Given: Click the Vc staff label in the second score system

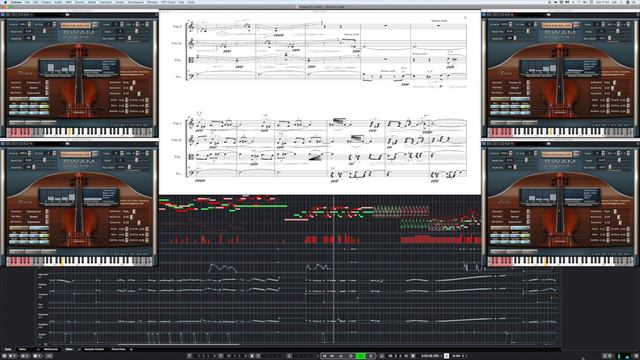Looking at the screenshot, I should coord(178,174).
